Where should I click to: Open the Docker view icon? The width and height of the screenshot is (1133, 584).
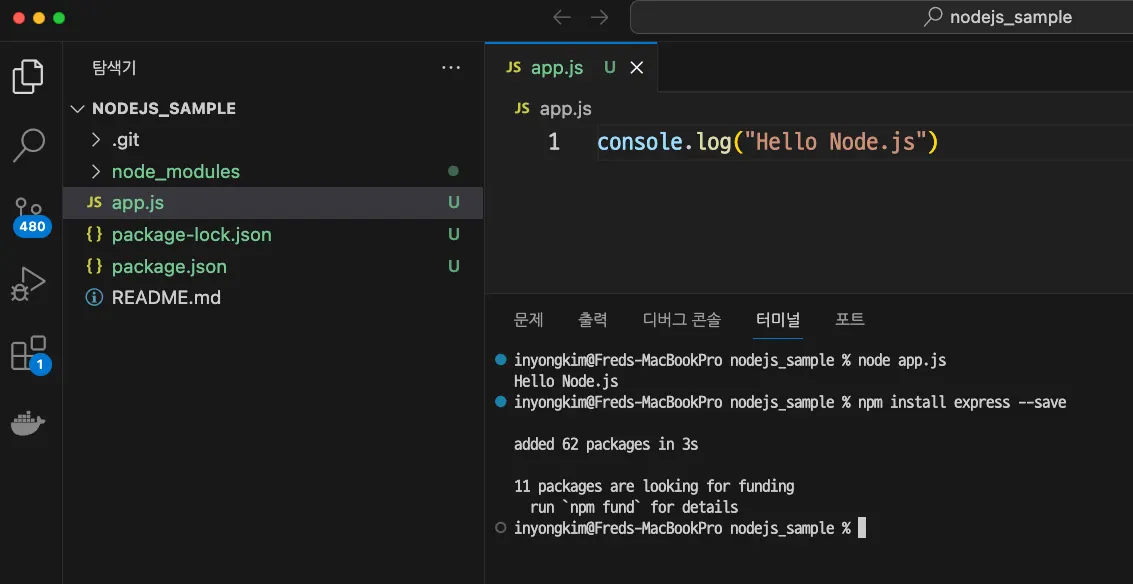tap(28, 423)
